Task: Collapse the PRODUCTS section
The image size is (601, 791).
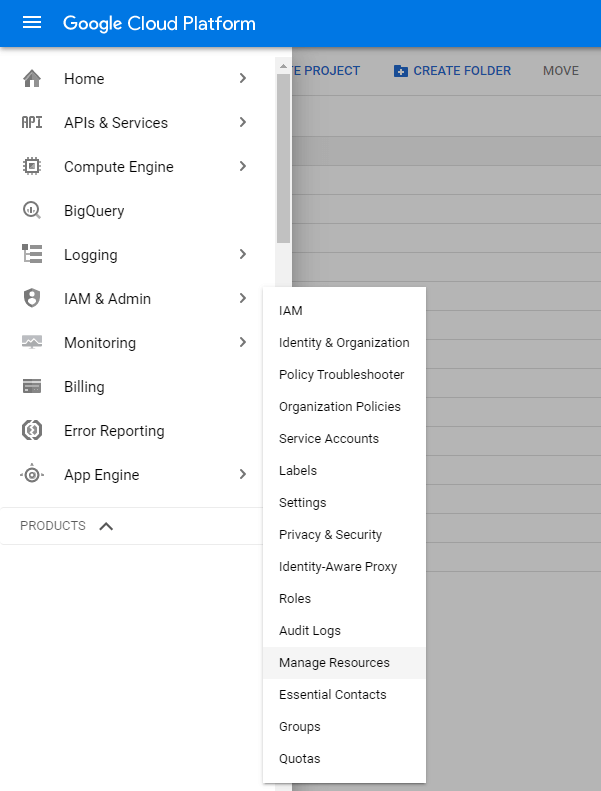Action: [x=106, y=526]
